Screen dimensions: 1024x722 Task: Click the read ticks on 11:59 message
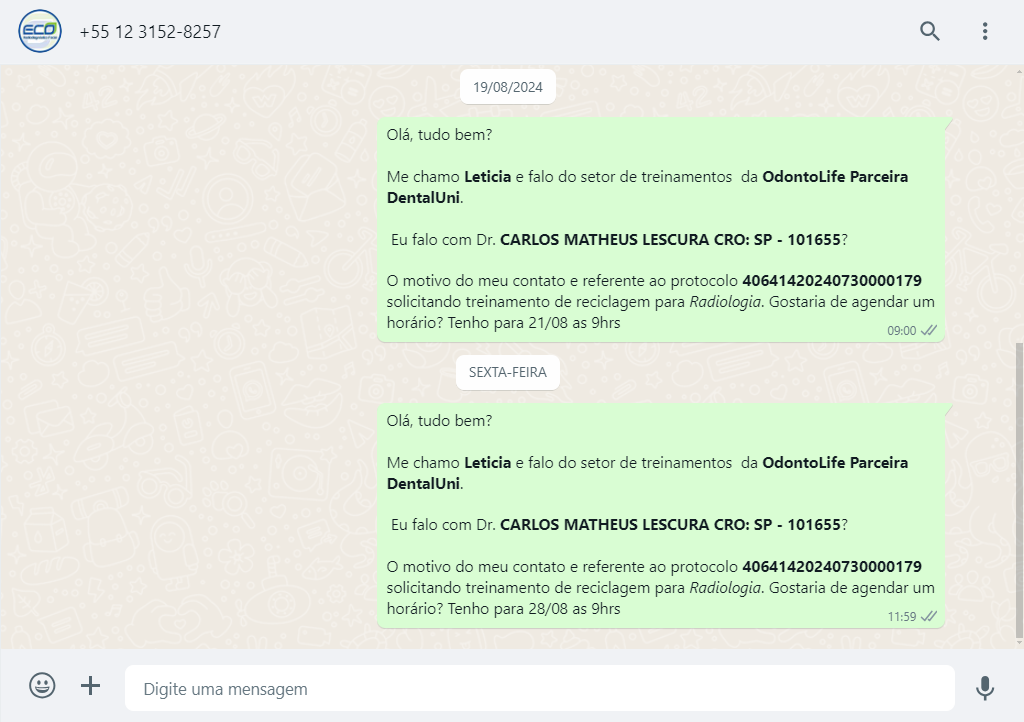pyautogui.click(x=929, y=616)
